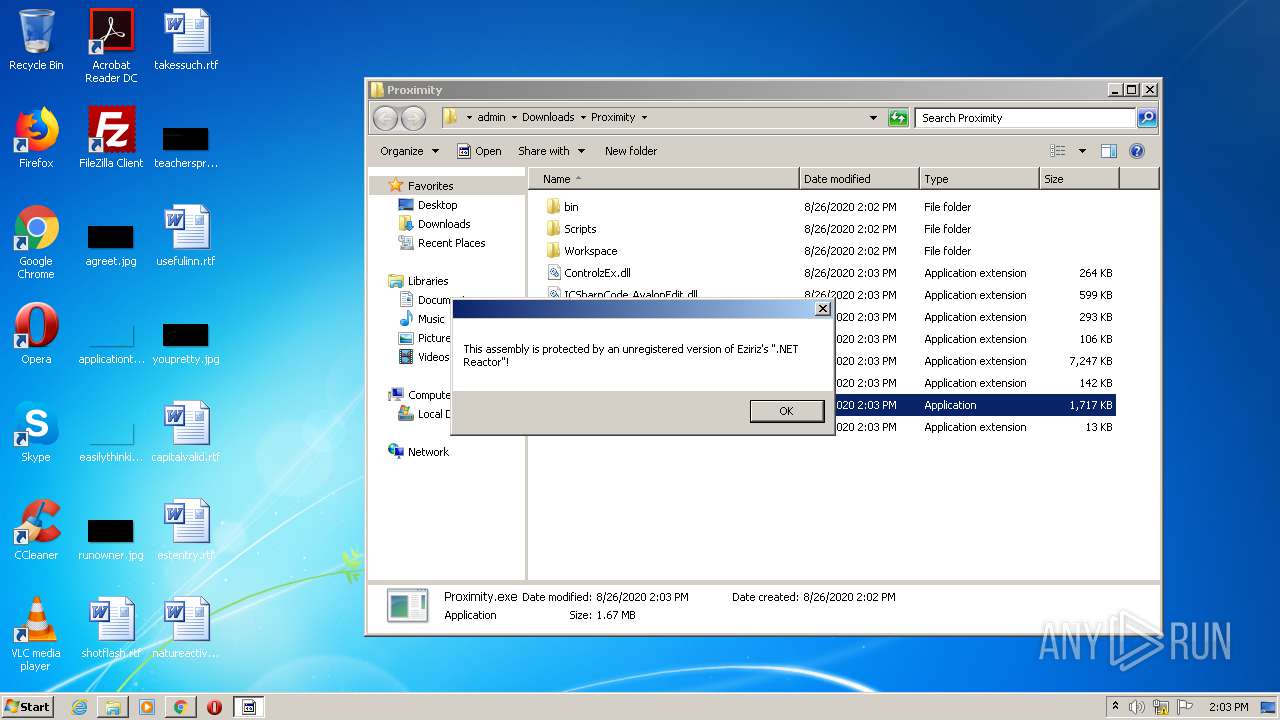
Task: Click the volume icon in system tray
Action: (x=1137, y=707)
